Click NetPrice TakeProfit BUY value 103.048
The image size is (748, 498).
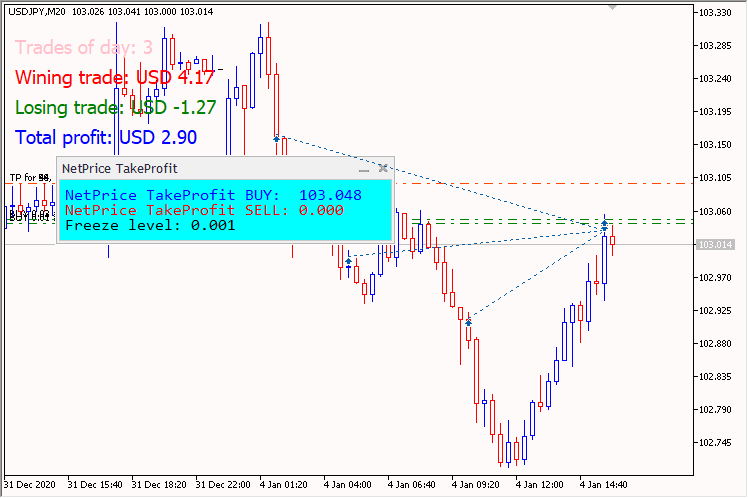[x=330, y=195]
